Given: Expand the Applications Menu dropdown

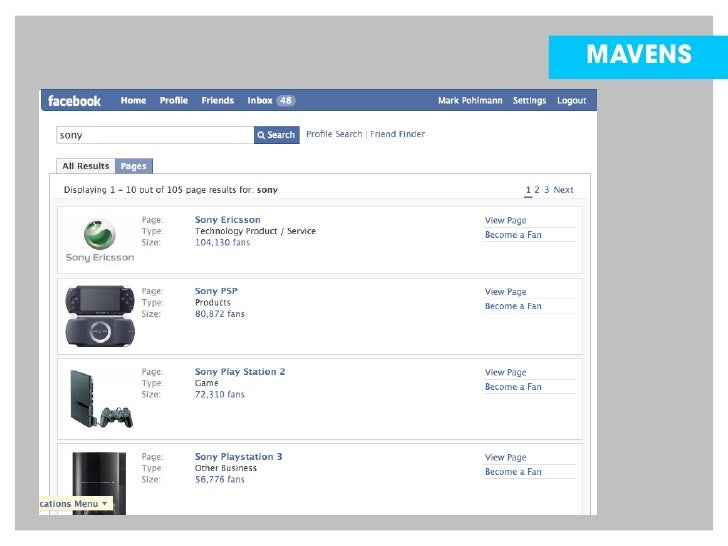Looking at the screenshot, I should [x=75, y=504].
